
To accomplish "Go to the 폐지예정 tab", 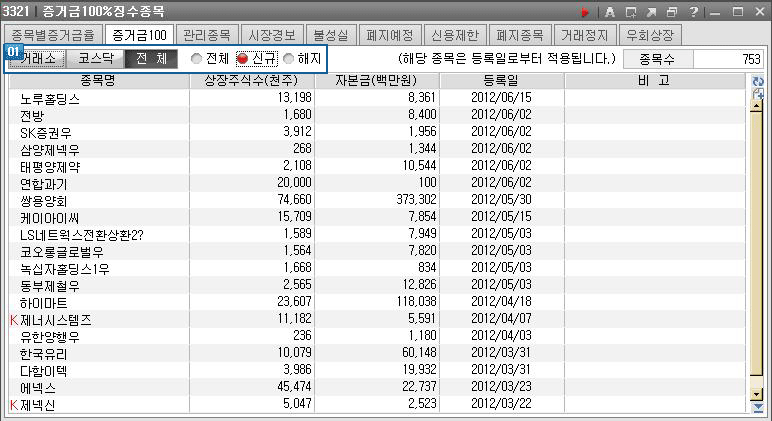I will tap(390, 35).
